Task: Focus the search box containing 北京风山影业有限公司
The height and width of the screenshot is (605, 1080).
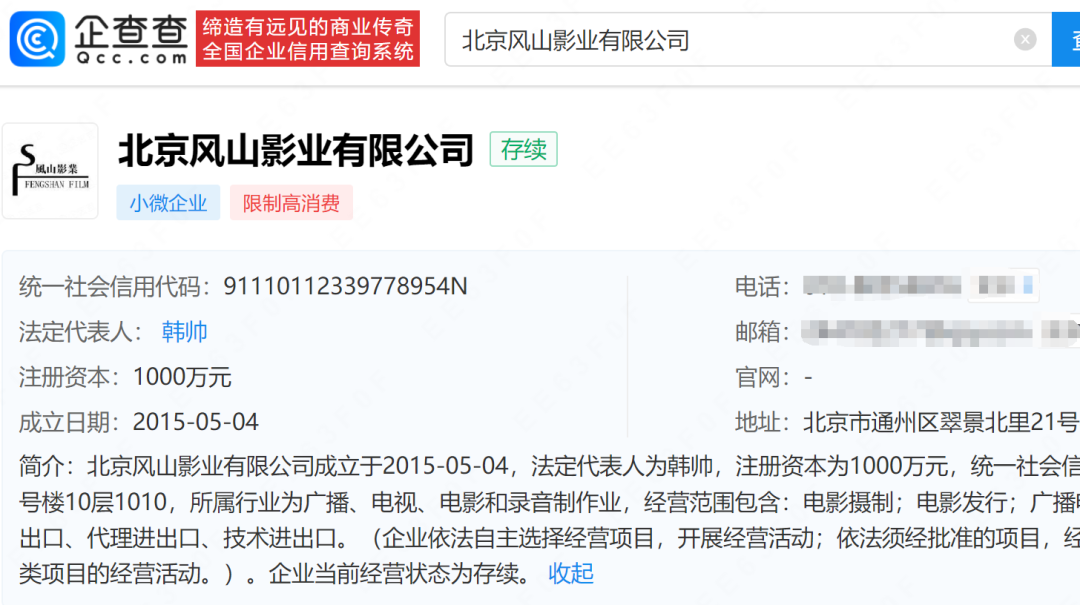Action: pyautogui.click(x=748, y=40)
